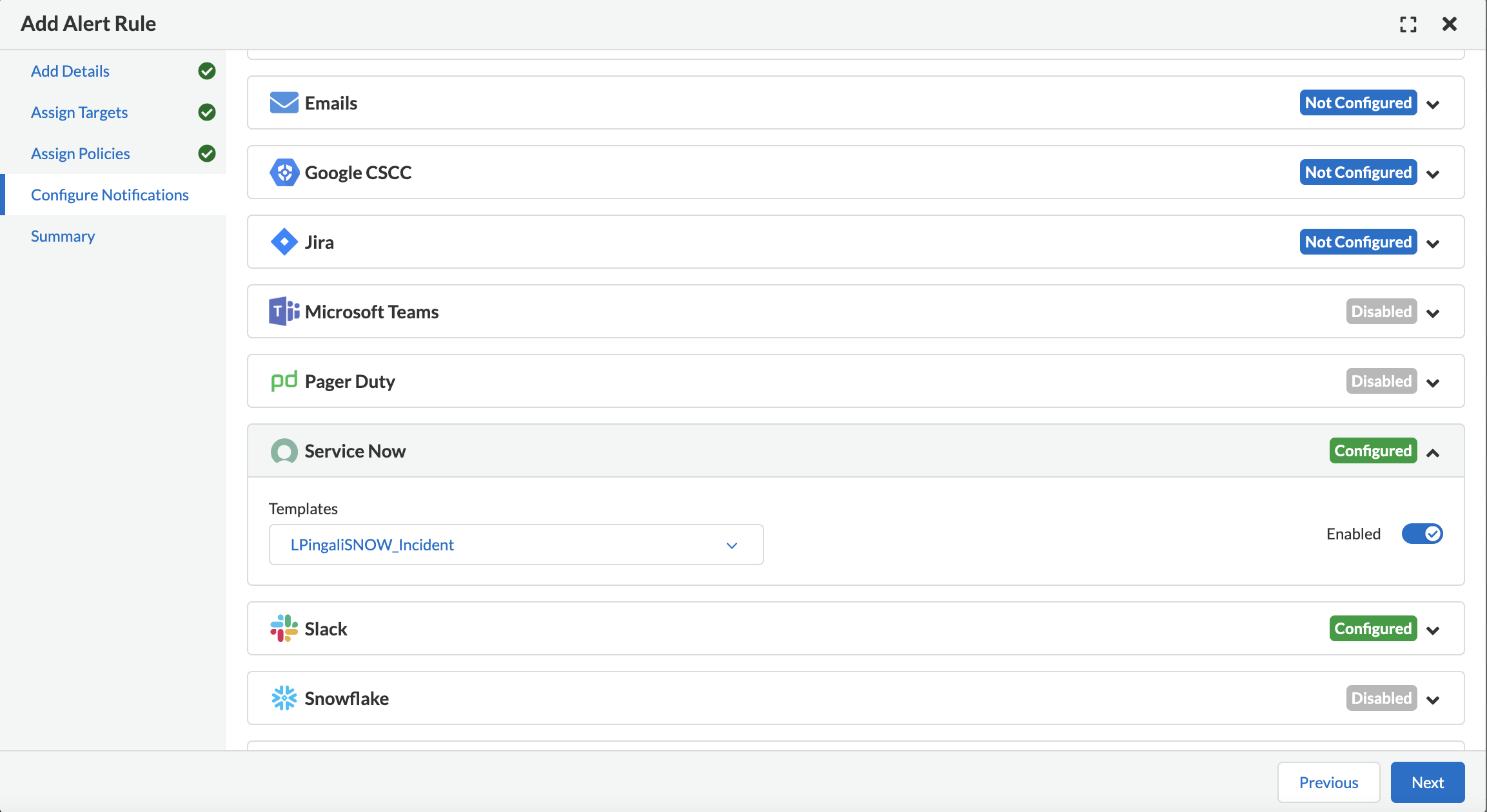The height and width of the screenshot is (812, 1487).
Task: Click the Snowflake icon
Action: coord(283,697)
